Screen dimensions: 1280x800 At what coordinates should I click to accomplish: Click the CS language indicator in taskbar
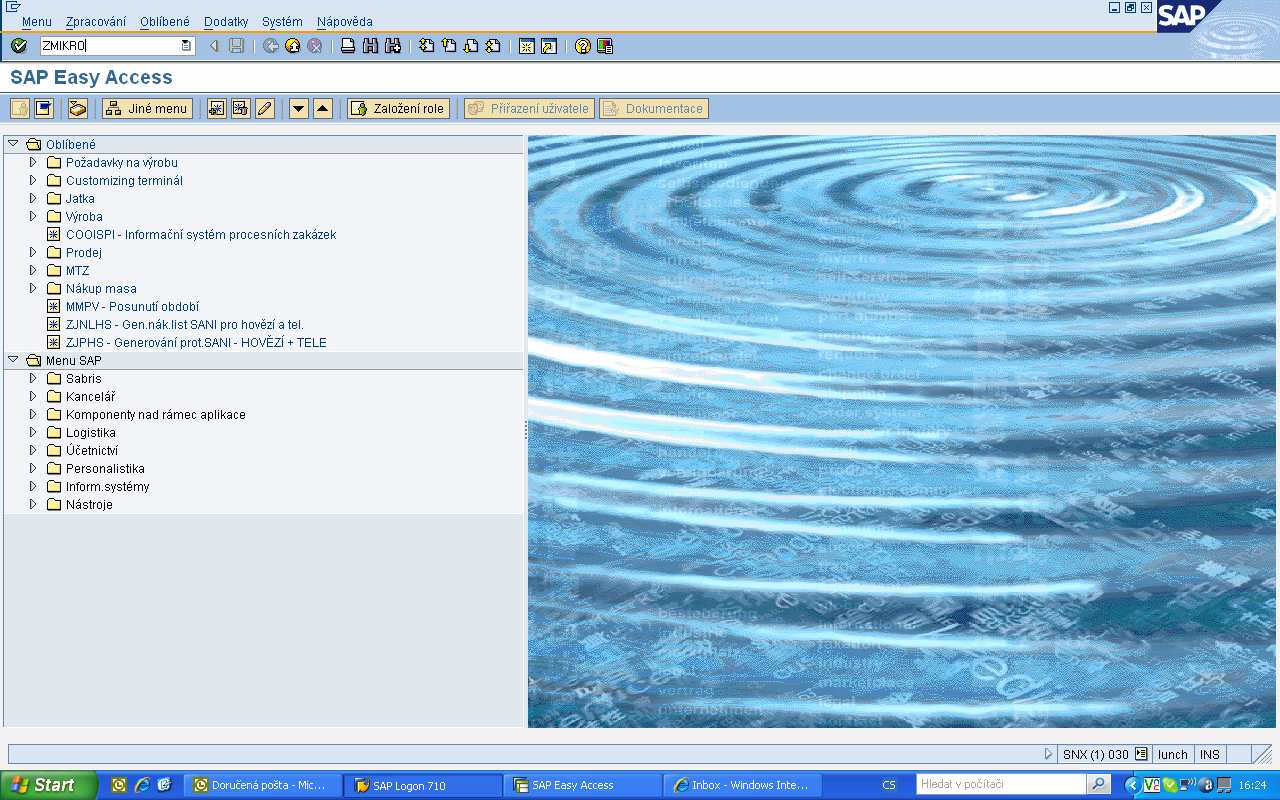[889, 785]
